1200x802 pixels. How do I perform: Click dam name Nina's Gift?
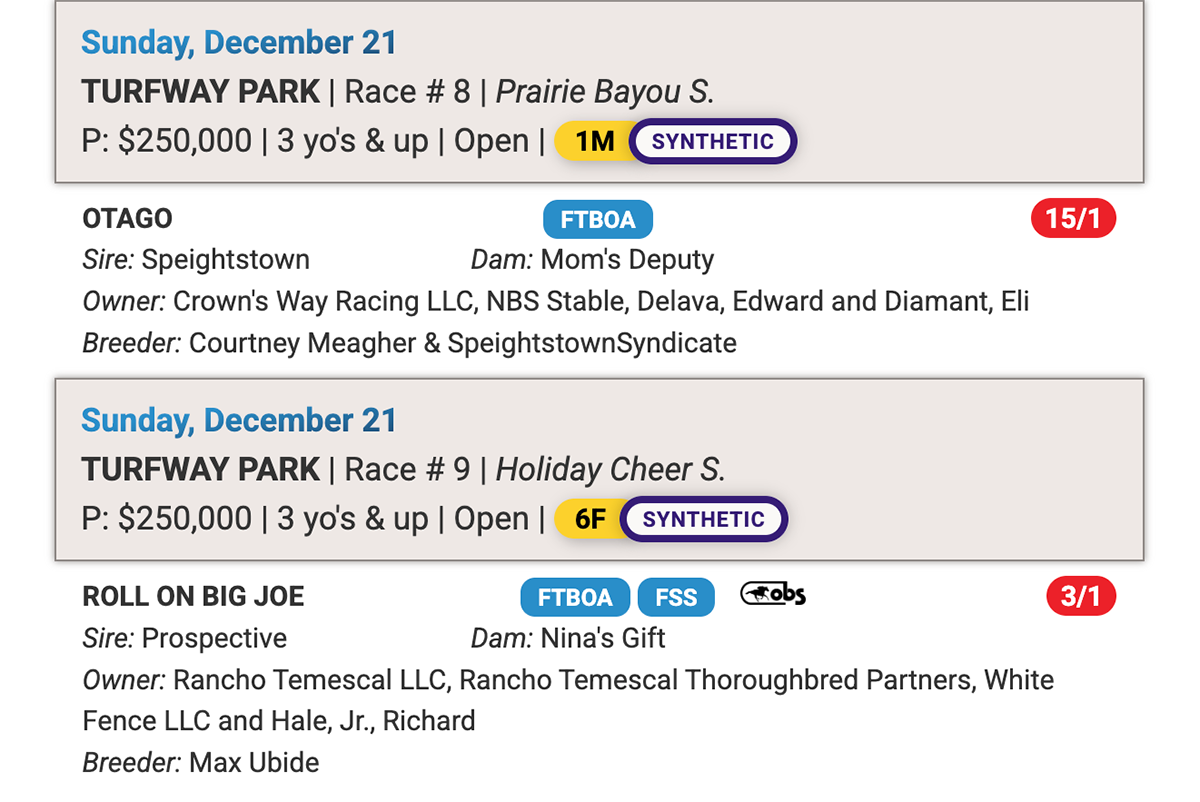[603, 638]
